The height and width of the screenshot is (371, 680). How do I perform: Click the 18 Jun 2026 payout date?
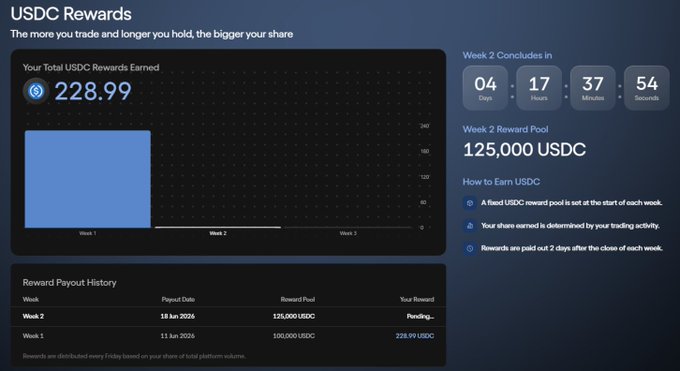[x=177, y=316]
